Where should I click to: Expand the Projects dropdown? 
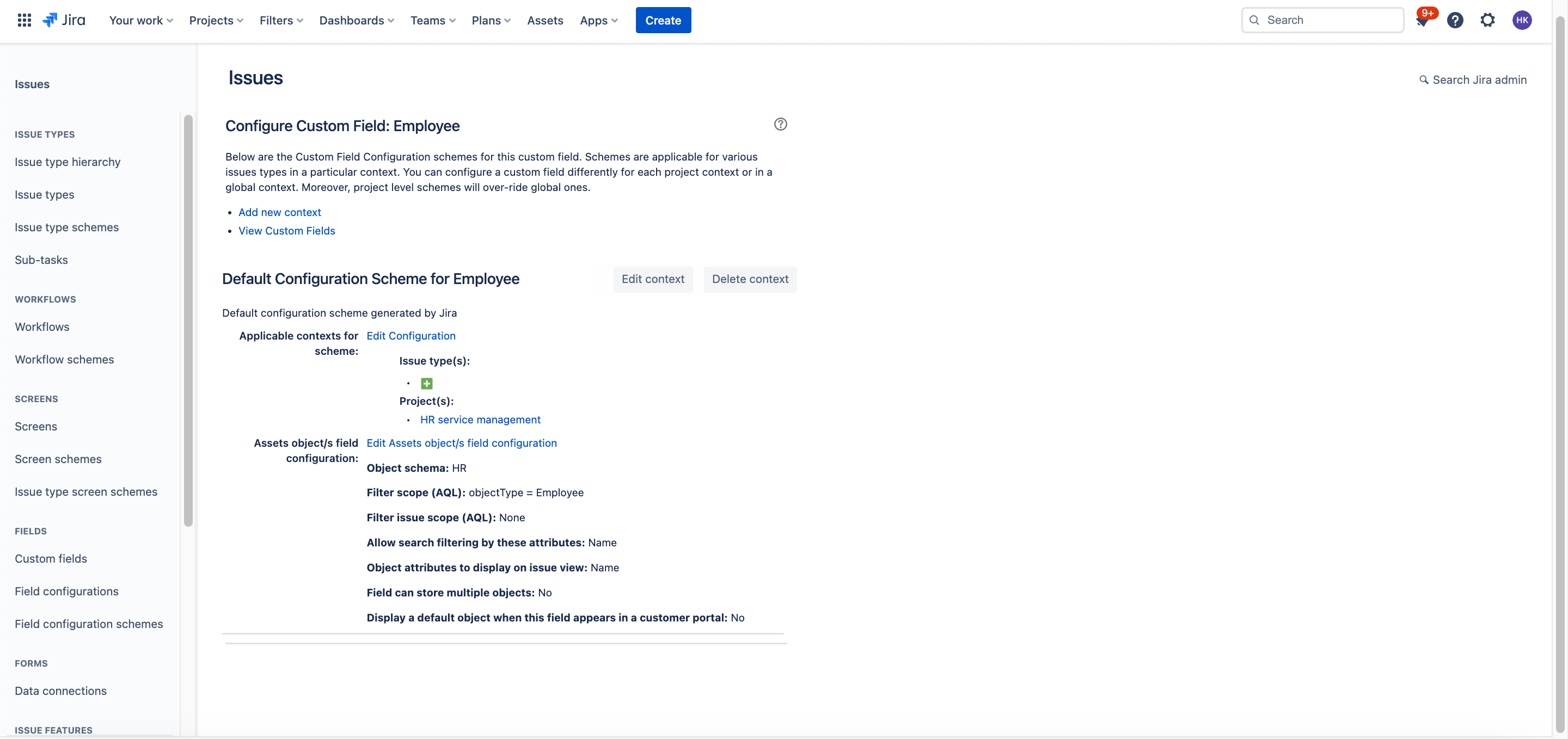pos(216,20)
